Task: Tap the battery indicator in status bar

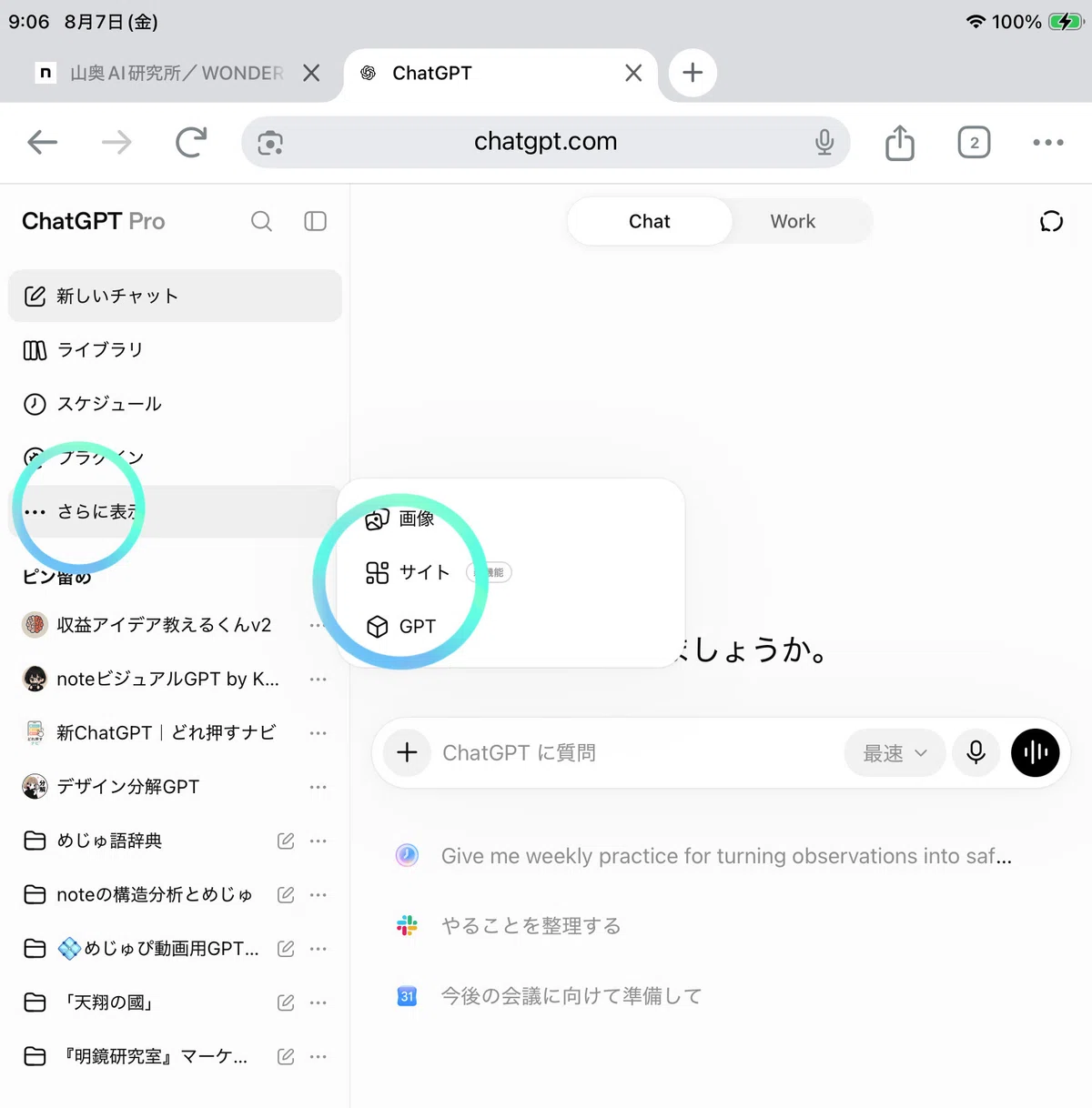Action: coord(1065,22)
